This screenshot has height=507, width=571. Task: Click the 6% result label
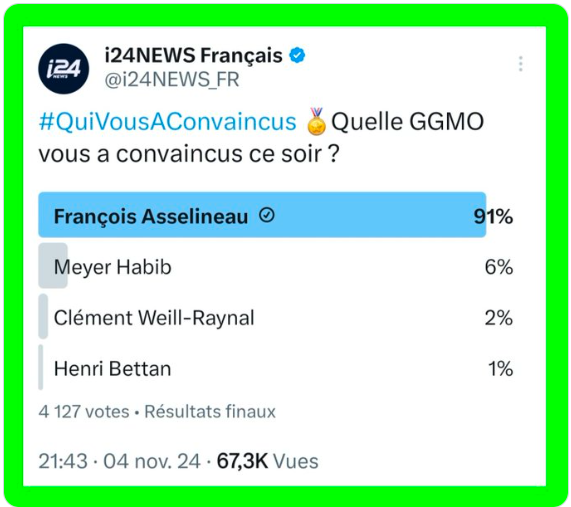499,267
